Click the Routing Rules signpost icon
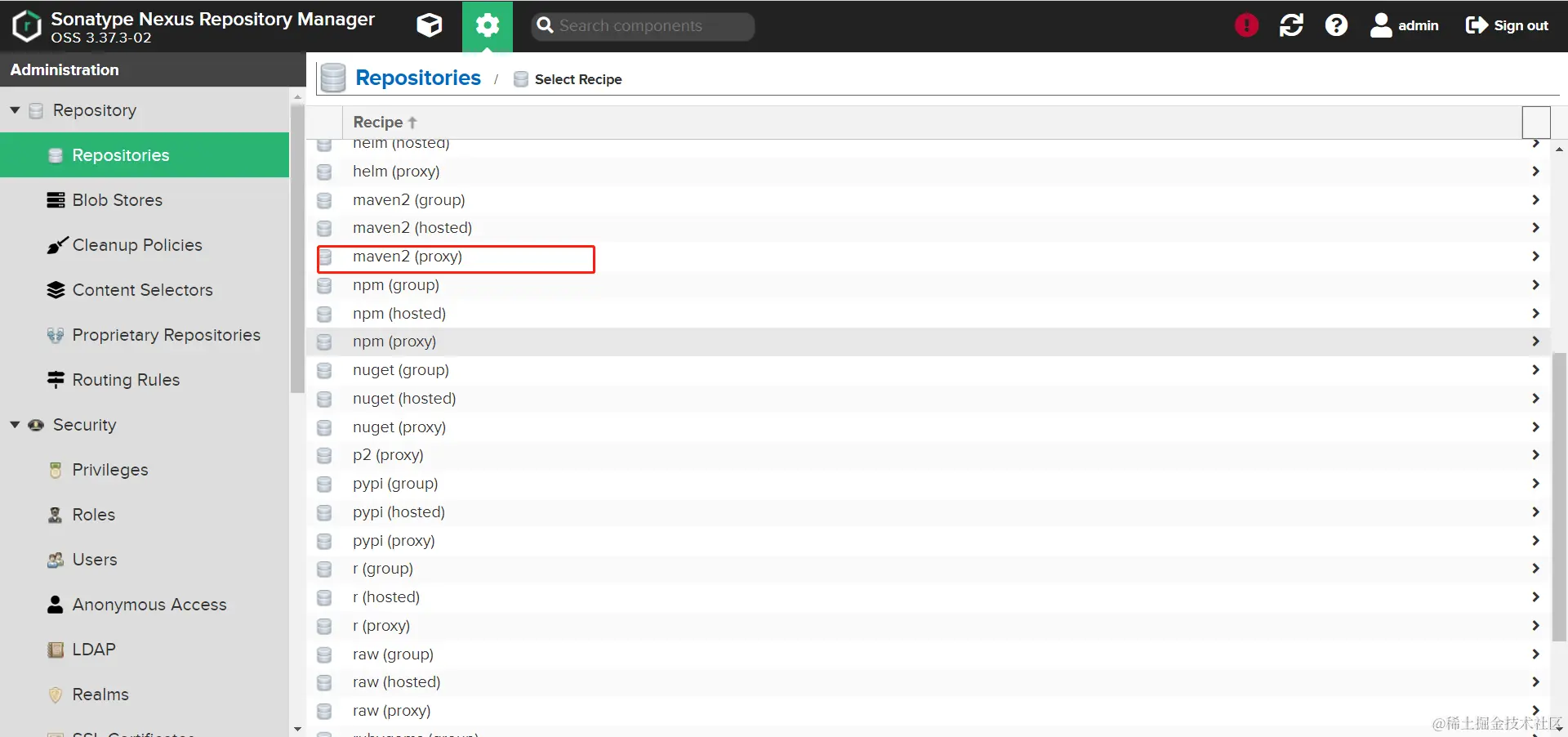Image resolution: width=1568 pixels, height=737 pixels. tap(56, 380)
